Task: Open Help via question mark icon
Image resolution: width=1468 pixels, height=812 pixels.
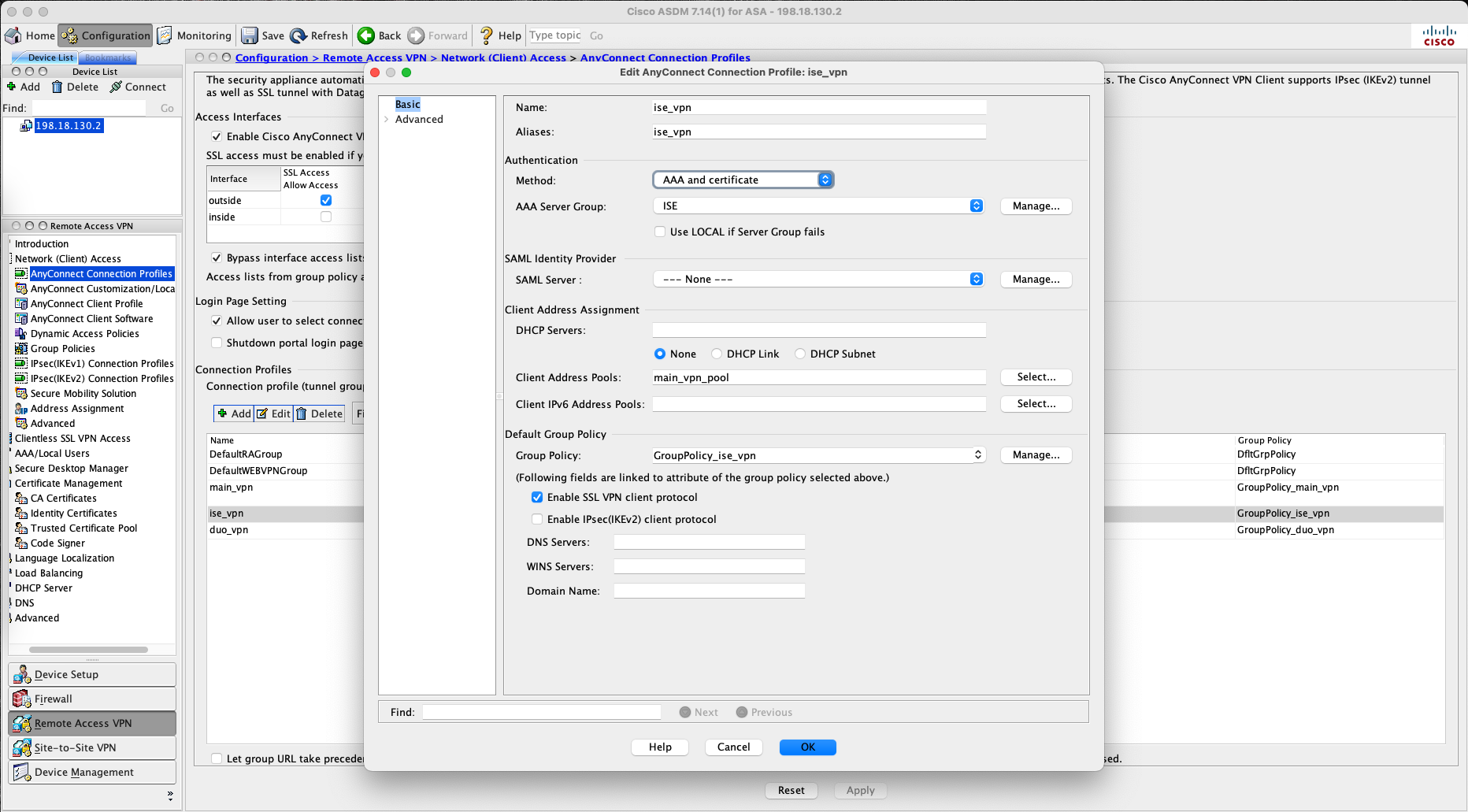Action: pyautogui.click(x=487, y=35)
